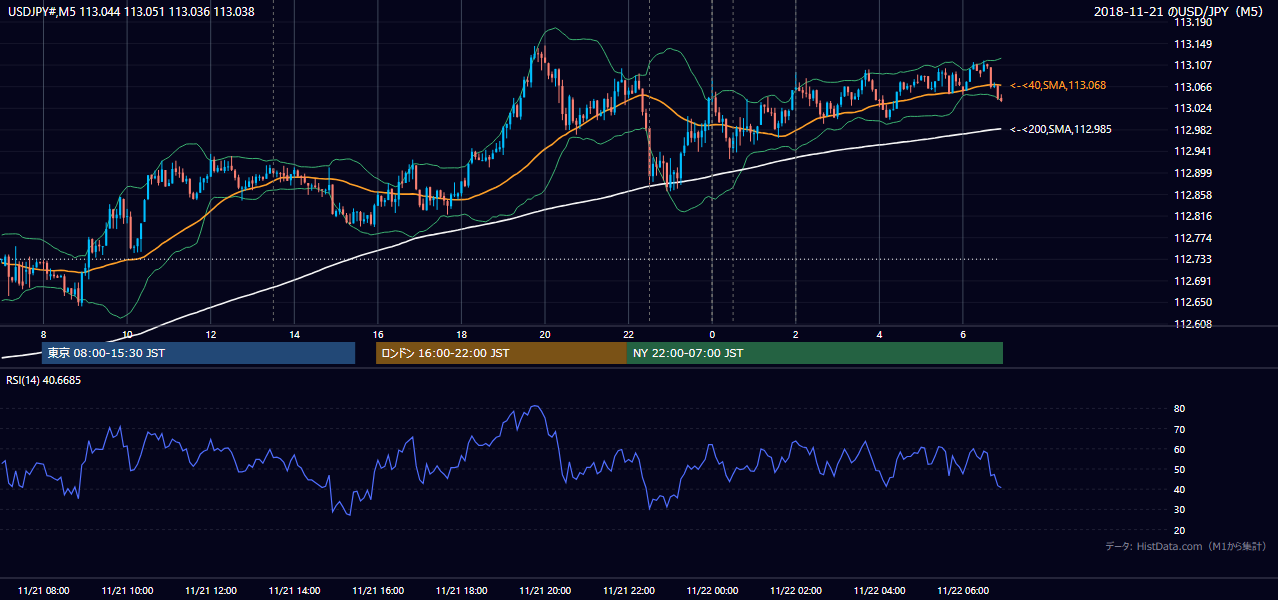Click price axis value 112.858
The width and height of the screenshot is (1278, 600).
point(1192,195)
